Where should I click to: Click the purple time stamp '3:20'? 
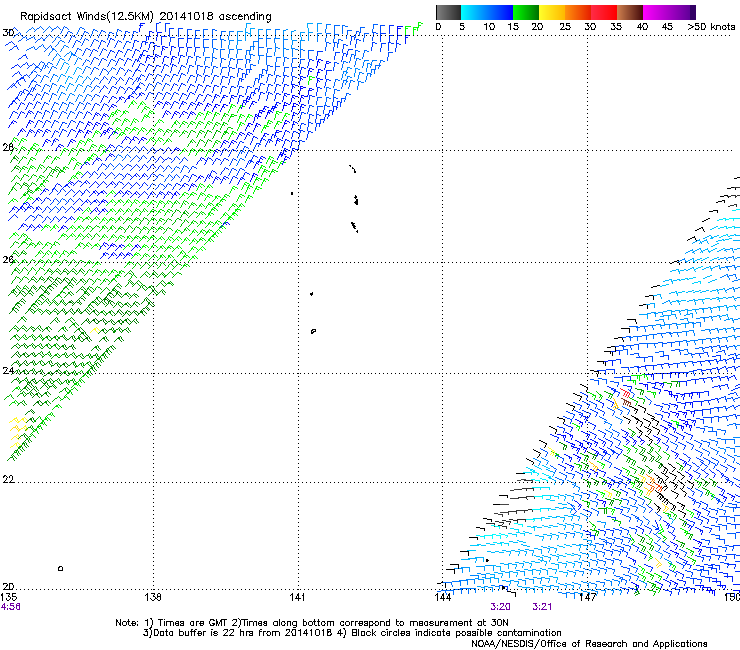(500, 607)
